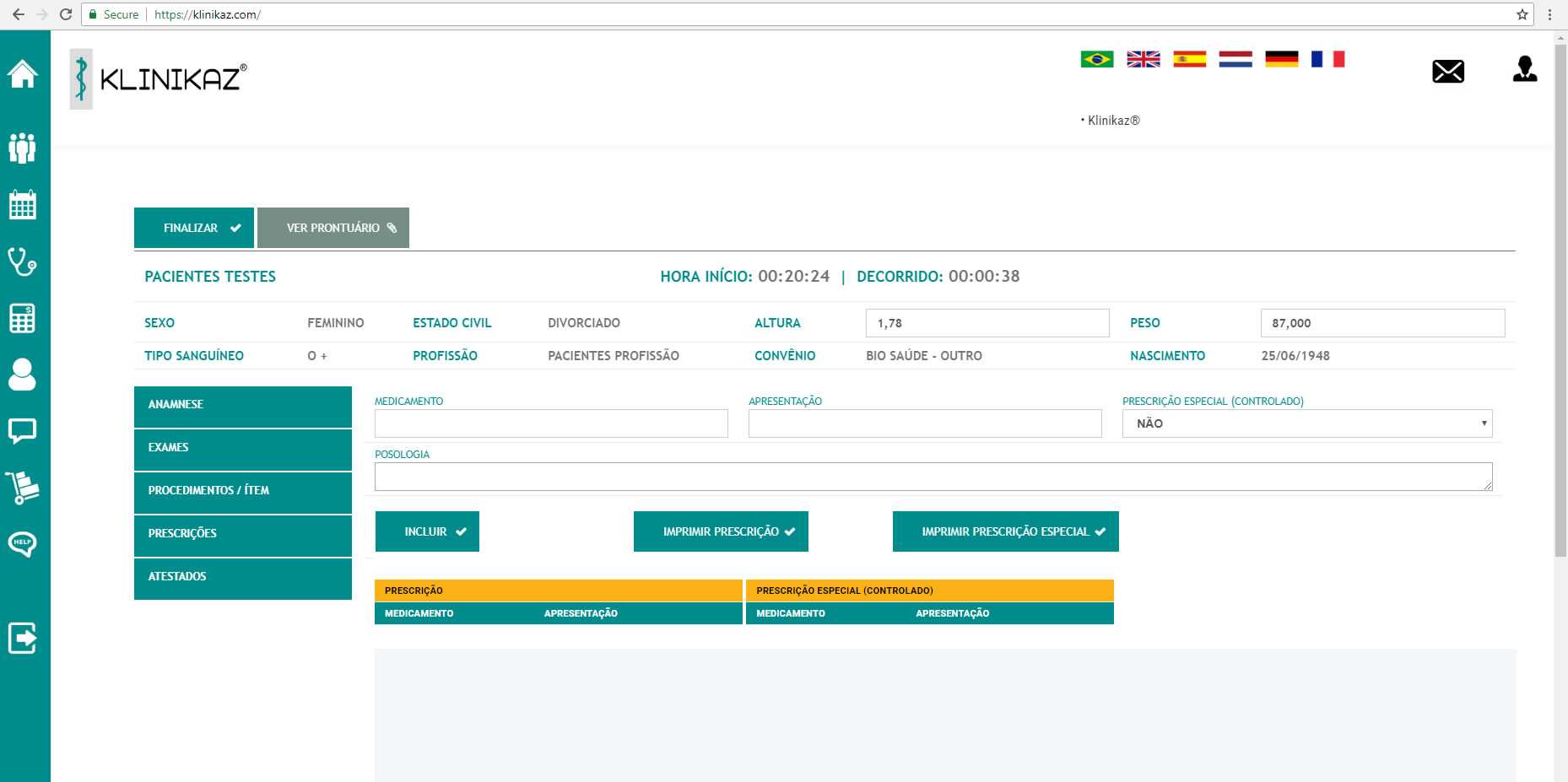Click the home icon in sidebar

[x=23, y=74]
